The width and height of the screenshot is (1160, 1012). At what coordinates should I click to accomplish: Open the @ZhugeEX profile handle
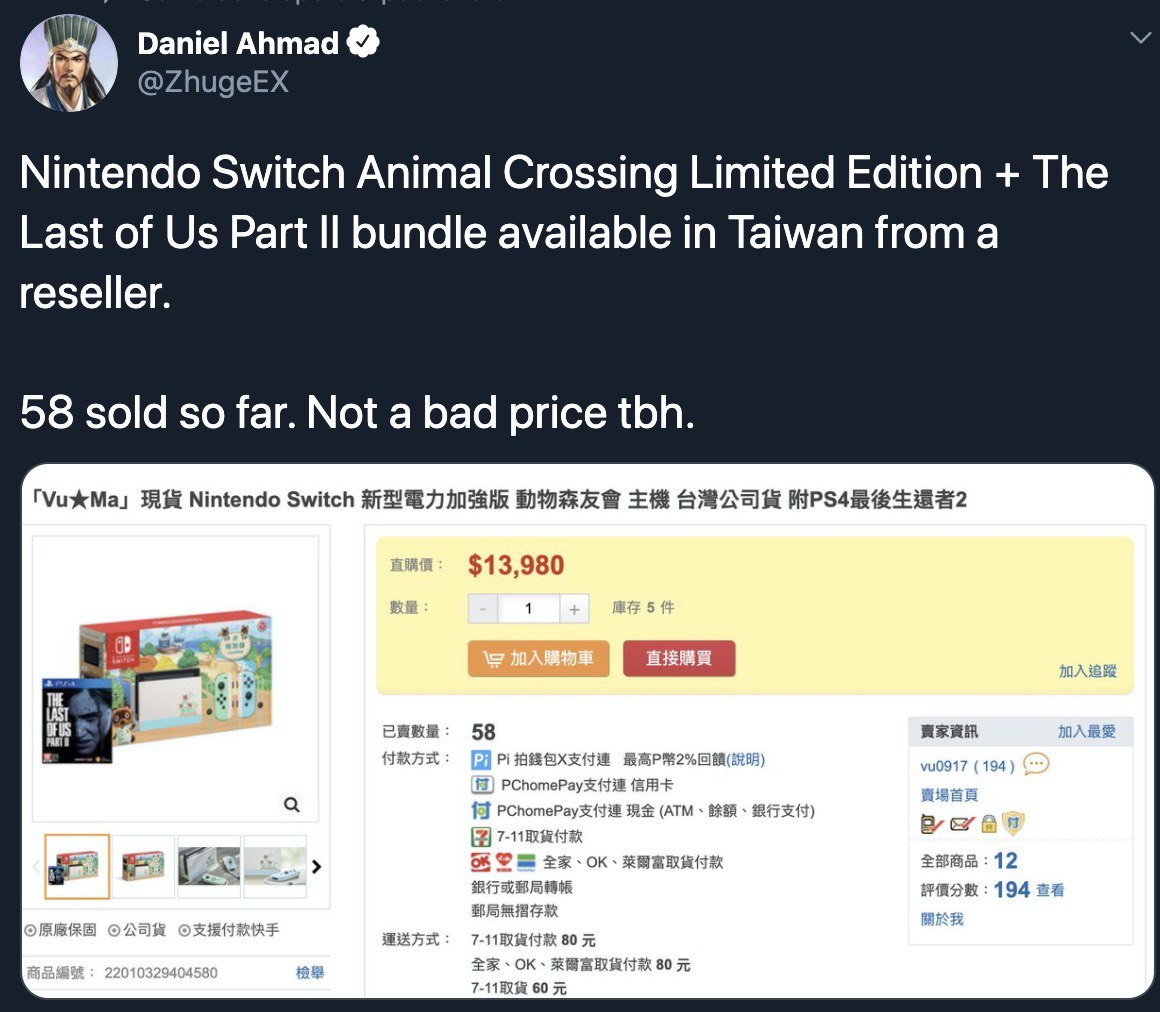pyautogui.click(x=212, y=81)
